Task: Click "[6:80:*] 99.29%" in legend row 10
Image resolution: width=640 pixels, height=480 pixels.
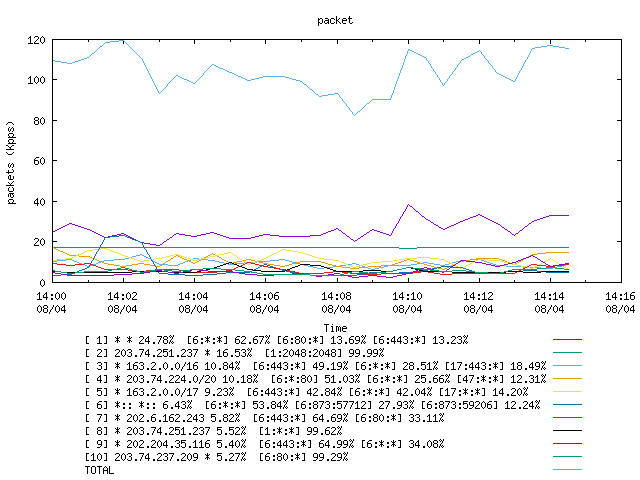Action: [304, 458]
